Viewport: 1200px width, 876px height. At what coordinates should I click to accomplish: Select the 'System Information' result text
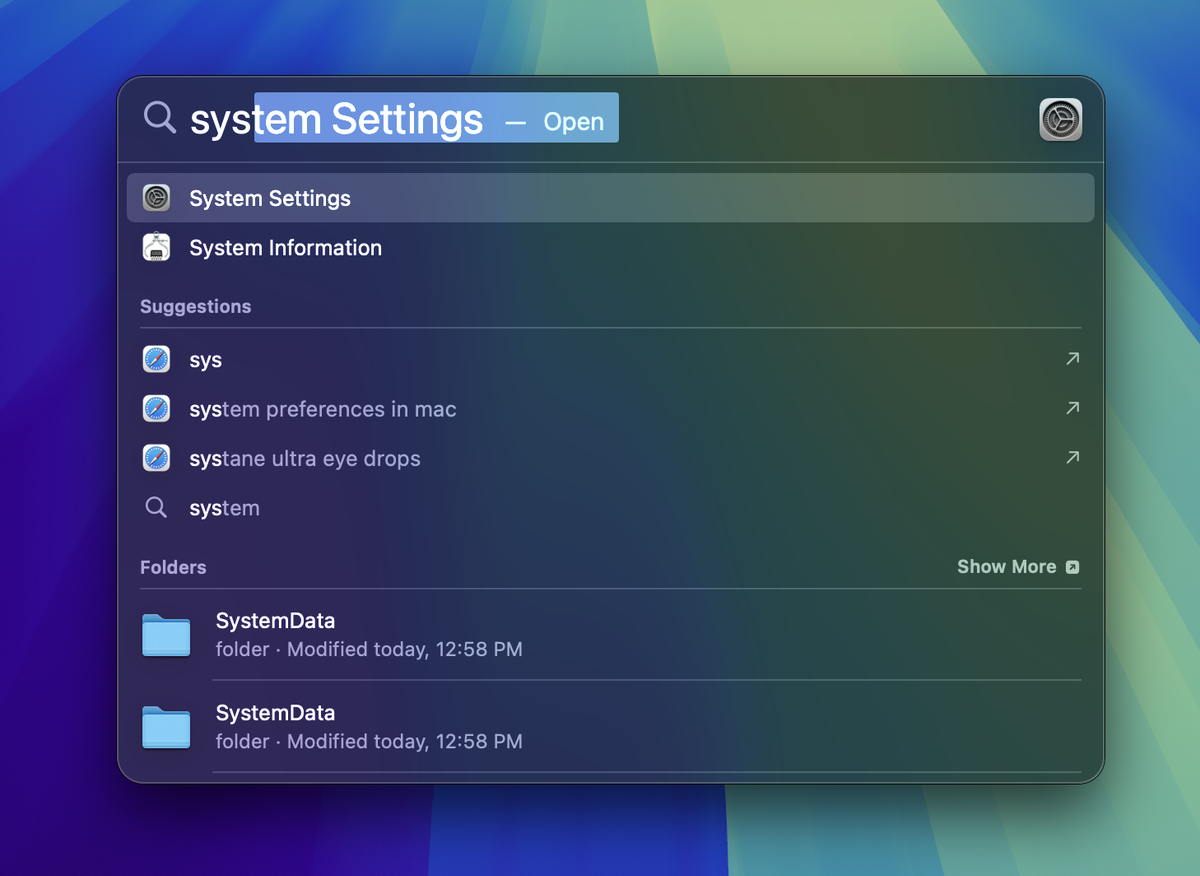[x=285, y=247]
